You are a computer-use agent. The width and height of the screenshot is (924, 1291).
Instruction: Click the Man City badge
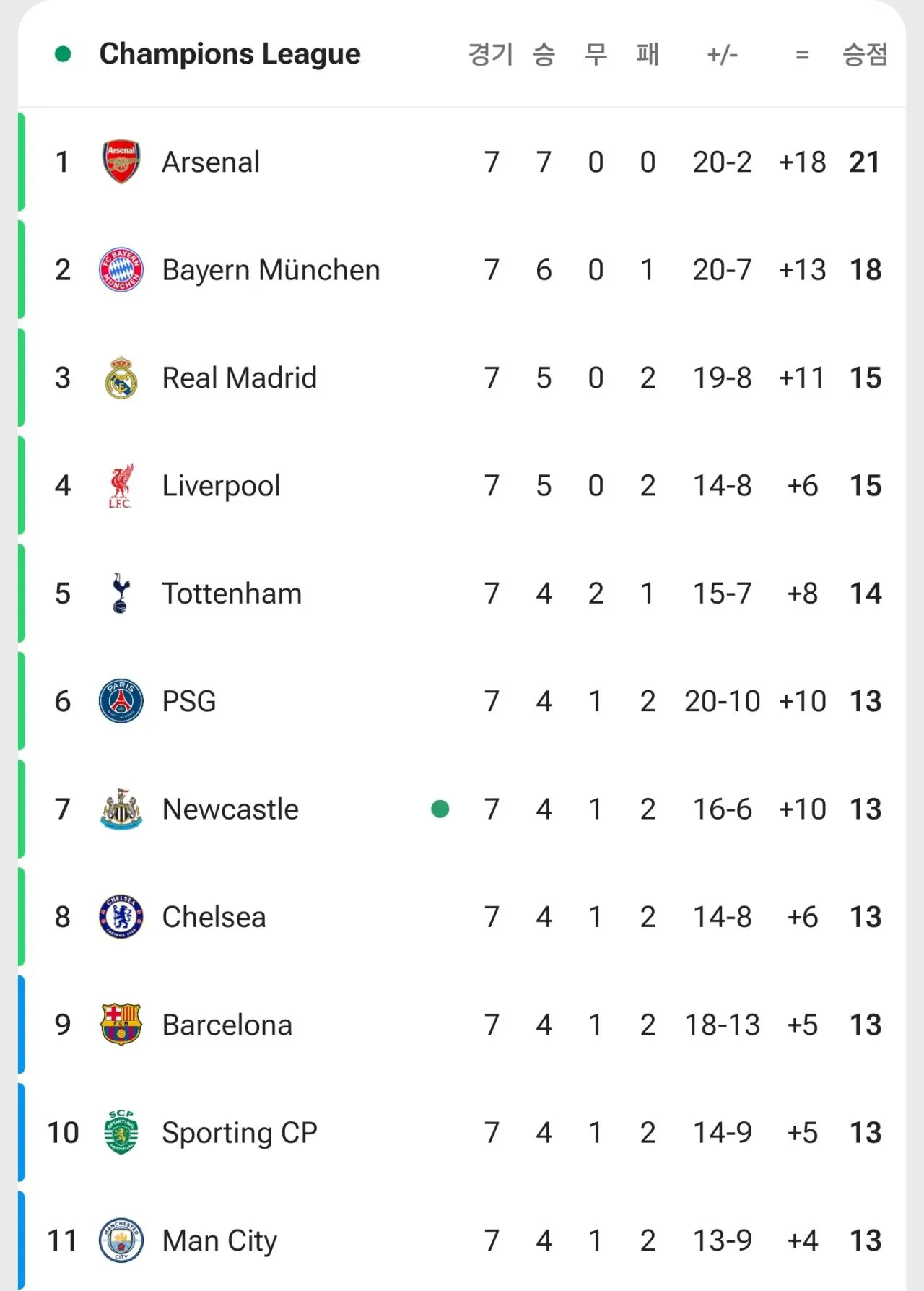[121, 1240]
